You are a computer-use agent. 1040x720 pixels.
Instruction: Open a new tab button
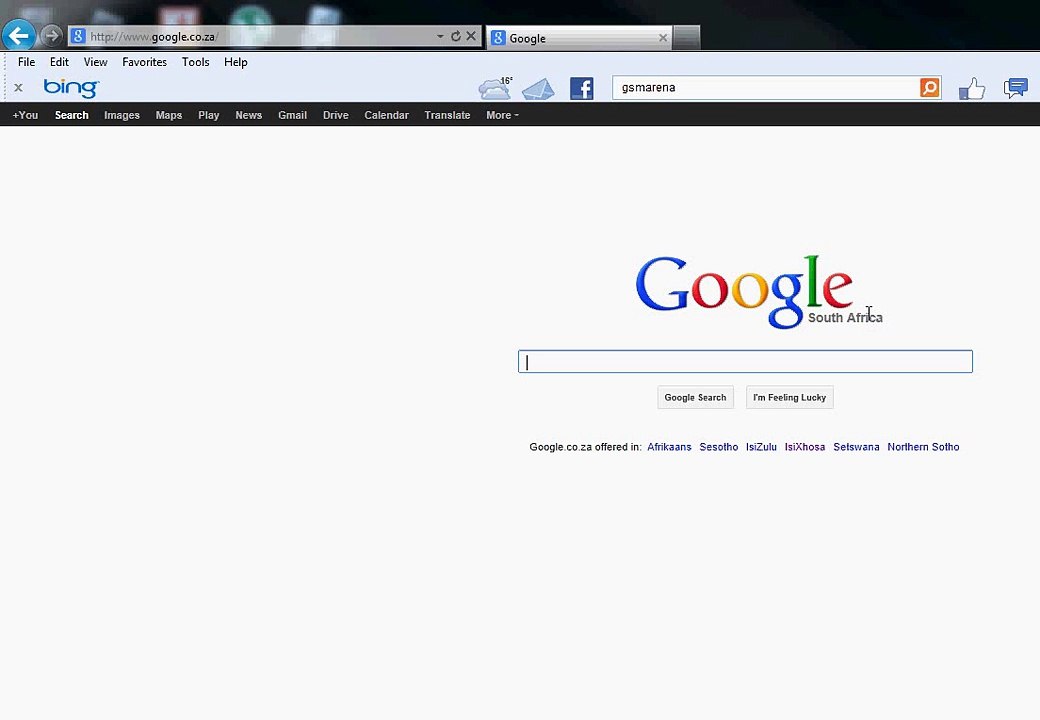[686, 37]
